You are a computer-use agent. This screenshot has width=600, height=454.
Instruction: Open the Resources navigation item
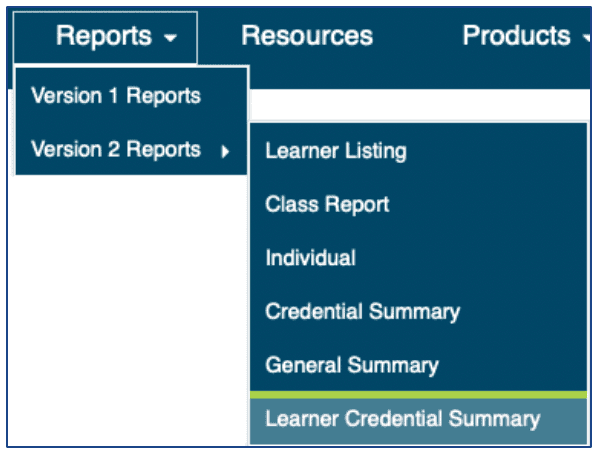pyautogui.click(x=307, y=37)
